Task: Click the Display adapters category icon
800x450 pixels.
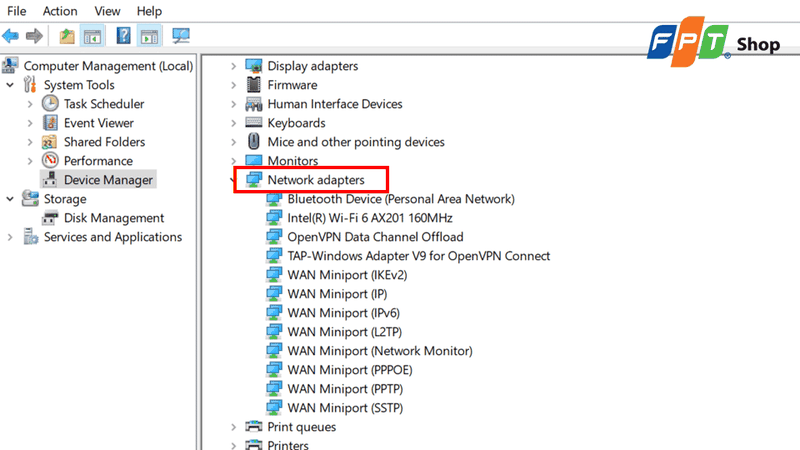Action: [x=254, y=66]
